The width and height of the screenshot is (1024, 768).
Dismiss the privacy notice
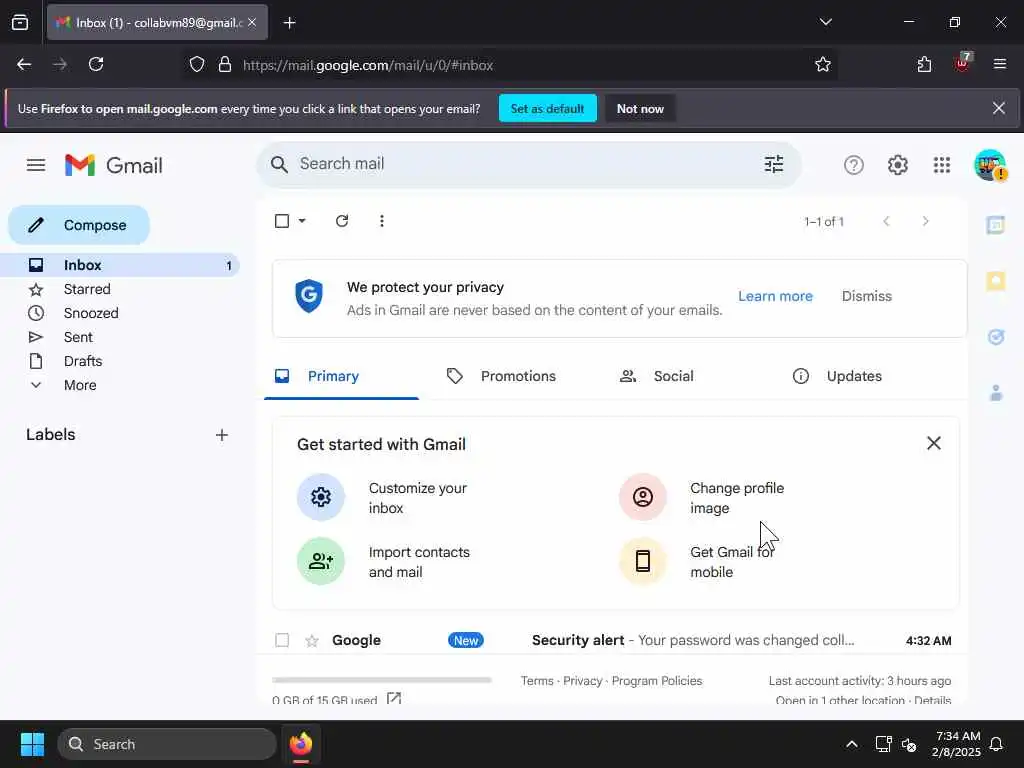pos(867,296)
